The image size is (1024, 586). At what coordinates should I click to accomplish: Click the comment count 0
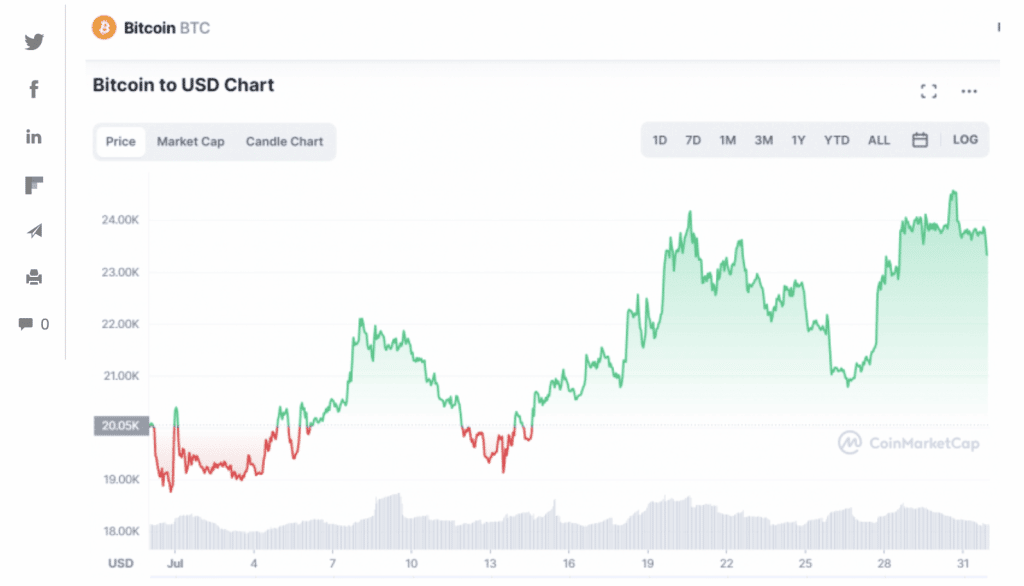click(x=44, y=324)
